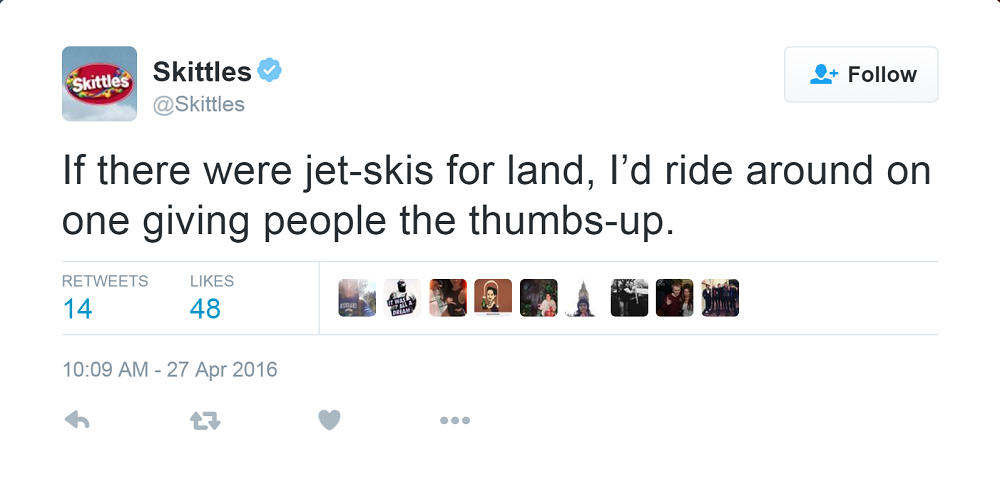The width and height of the screenshot is (1000, 483).
Task: Open the Skittles profile picture
Action: (99, 84)
